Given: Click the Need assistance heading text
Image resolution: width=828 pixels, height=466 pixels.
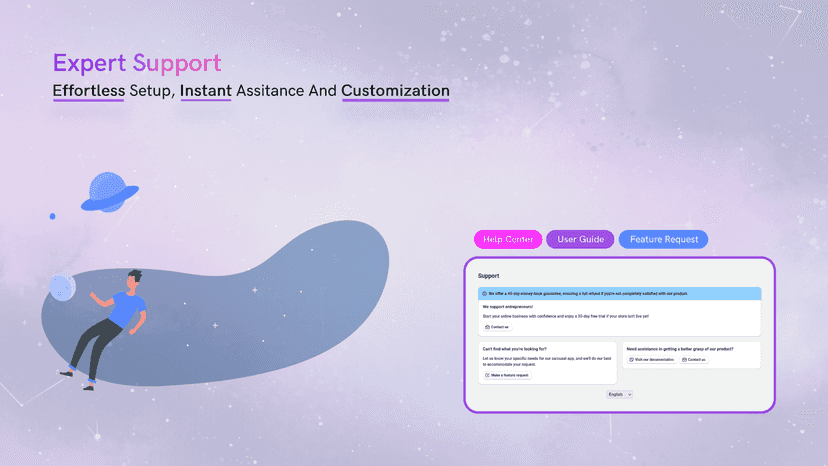Looking at the screenshot, I should 680,349.
